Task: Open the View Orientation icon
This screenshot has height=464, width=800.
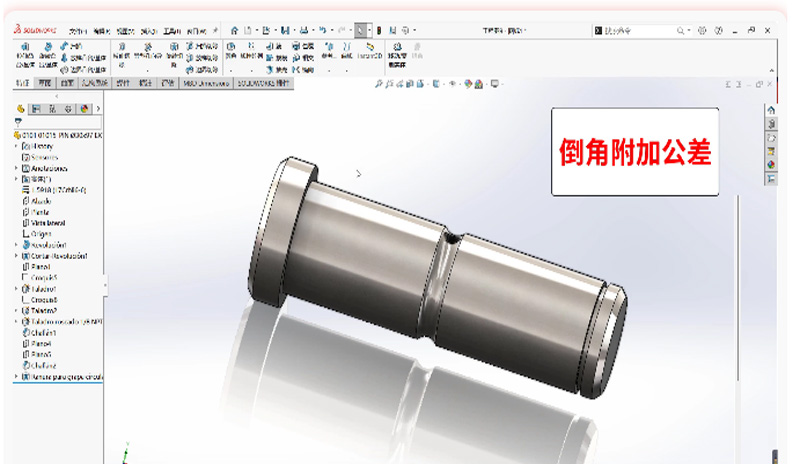Action: click(x=420, y=84)
